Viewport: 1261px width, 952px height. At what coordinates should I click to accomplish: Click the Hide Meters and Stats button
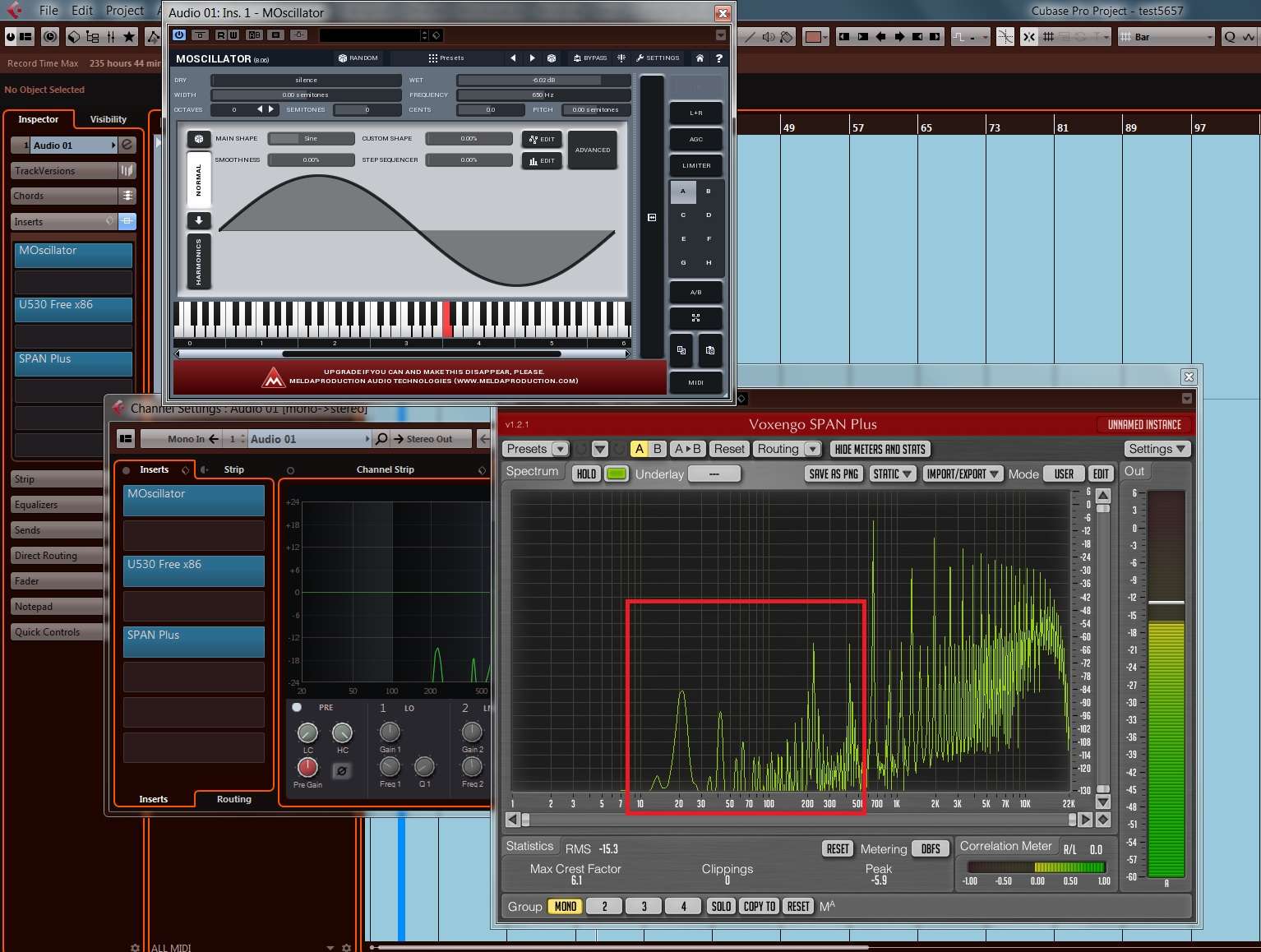point(880,449)
